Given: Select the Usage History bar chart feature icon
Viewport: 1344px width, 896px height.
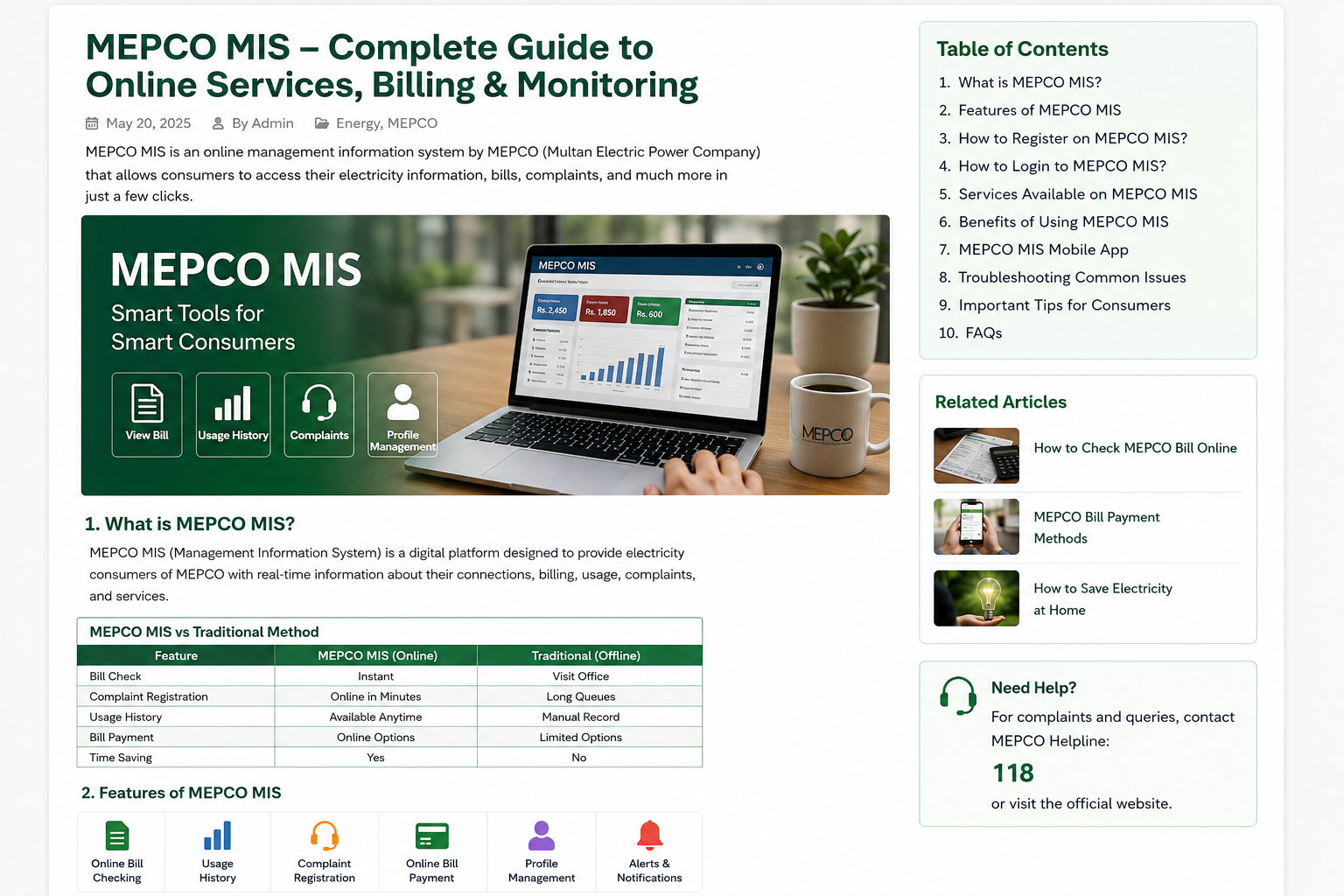Looking at the screenshot, I should point(217,836).
